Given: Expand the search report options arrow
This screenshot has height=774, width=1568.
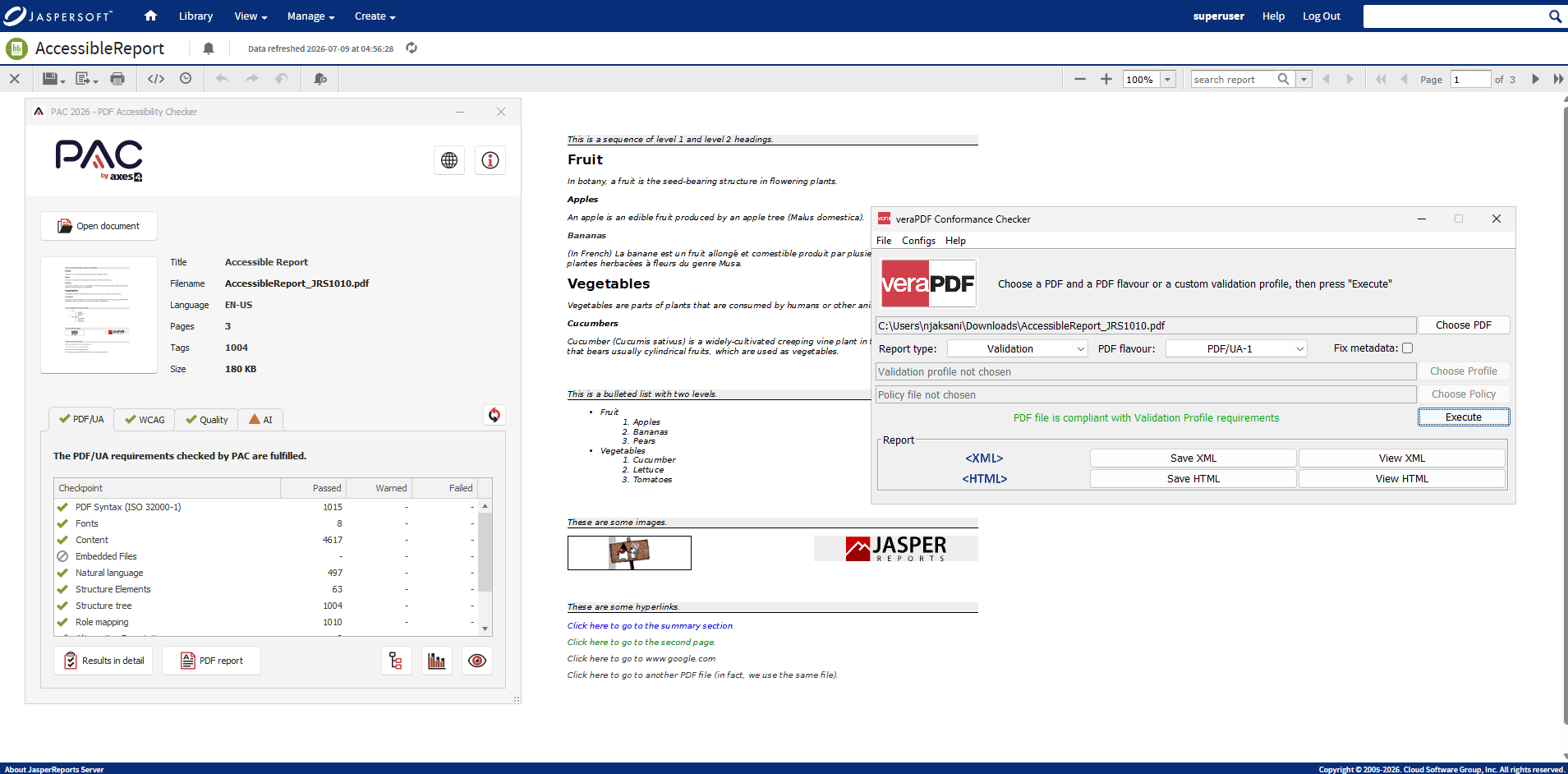Looking at the screenshot, I should coord(1304,79).
